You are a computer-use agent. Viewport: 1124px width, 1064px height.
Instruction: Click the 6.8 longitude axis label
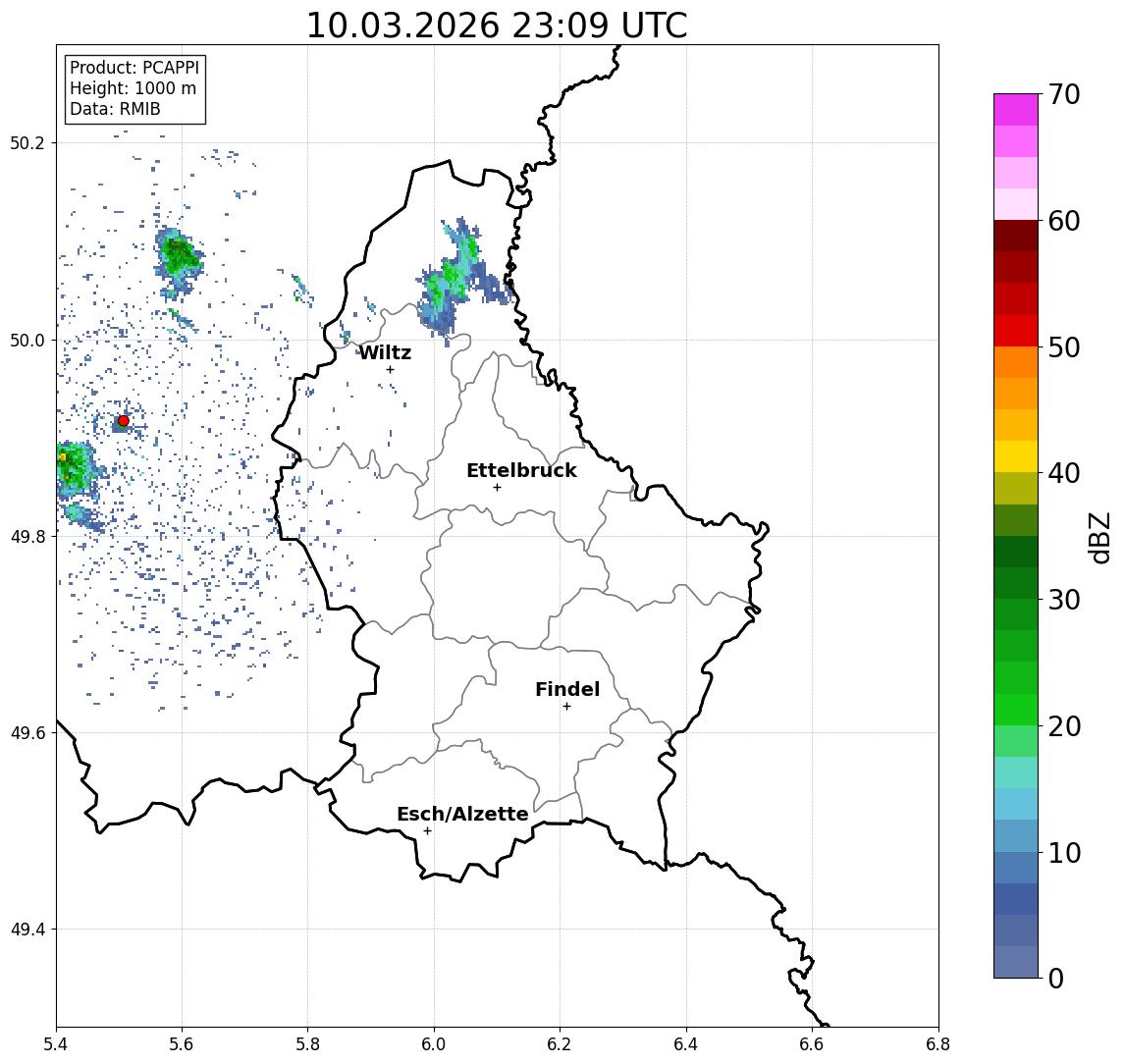938,1044
